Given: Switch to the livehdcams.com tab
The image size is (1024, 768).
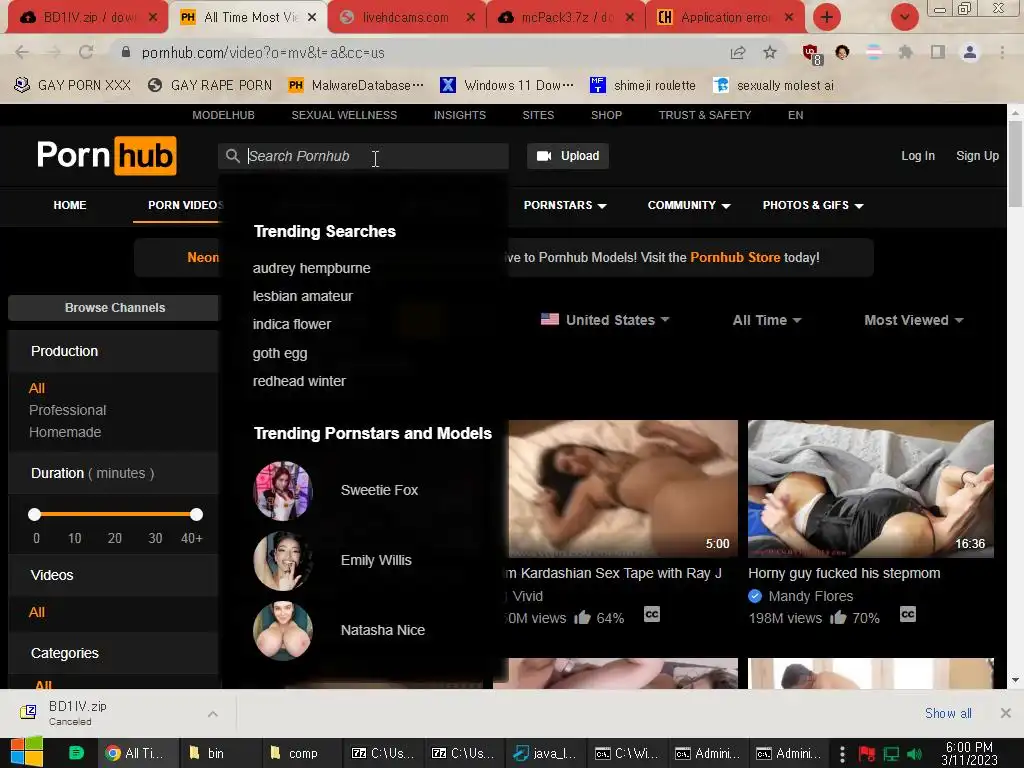Looking at the screenshot, I should coord(405,18).
